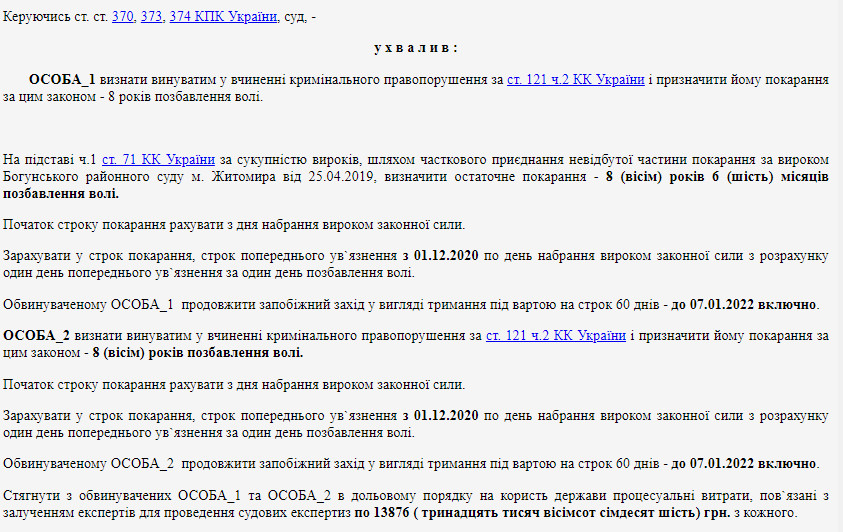Click the centered 'у х в а л и в :' heading
The height and width of the screenshot is (532, 843).
click(415, 48)
